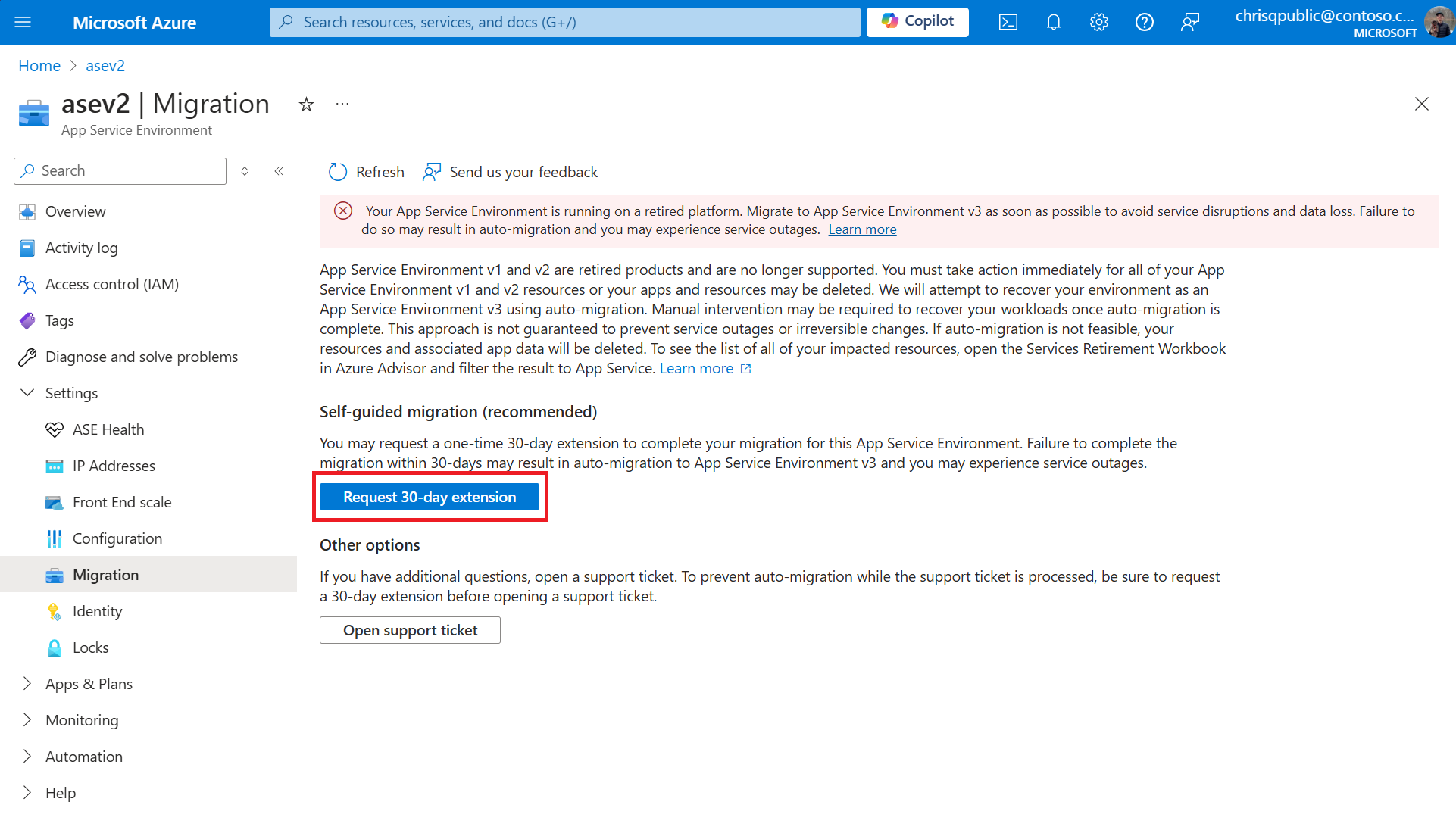Click the search resources input field
This screenshot has width=1456, height=830.
click(x=565, y=22)
